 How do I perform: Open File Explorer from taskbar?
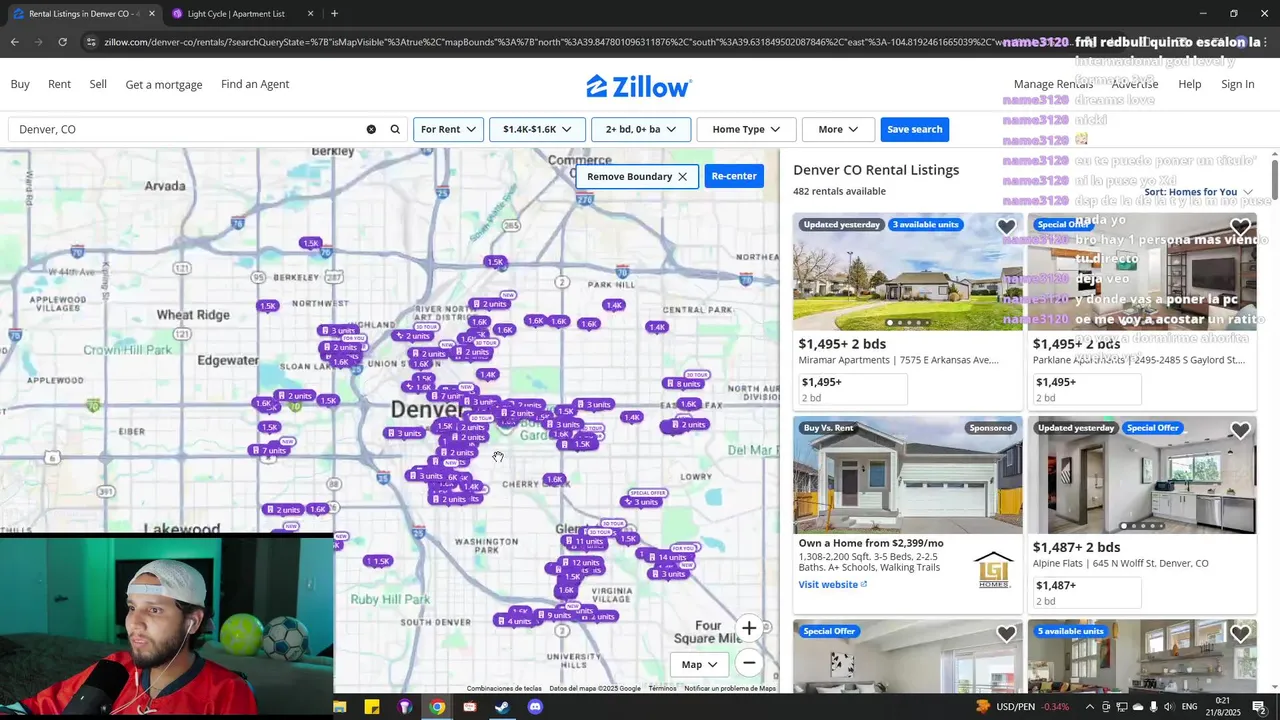click(340, 707)
